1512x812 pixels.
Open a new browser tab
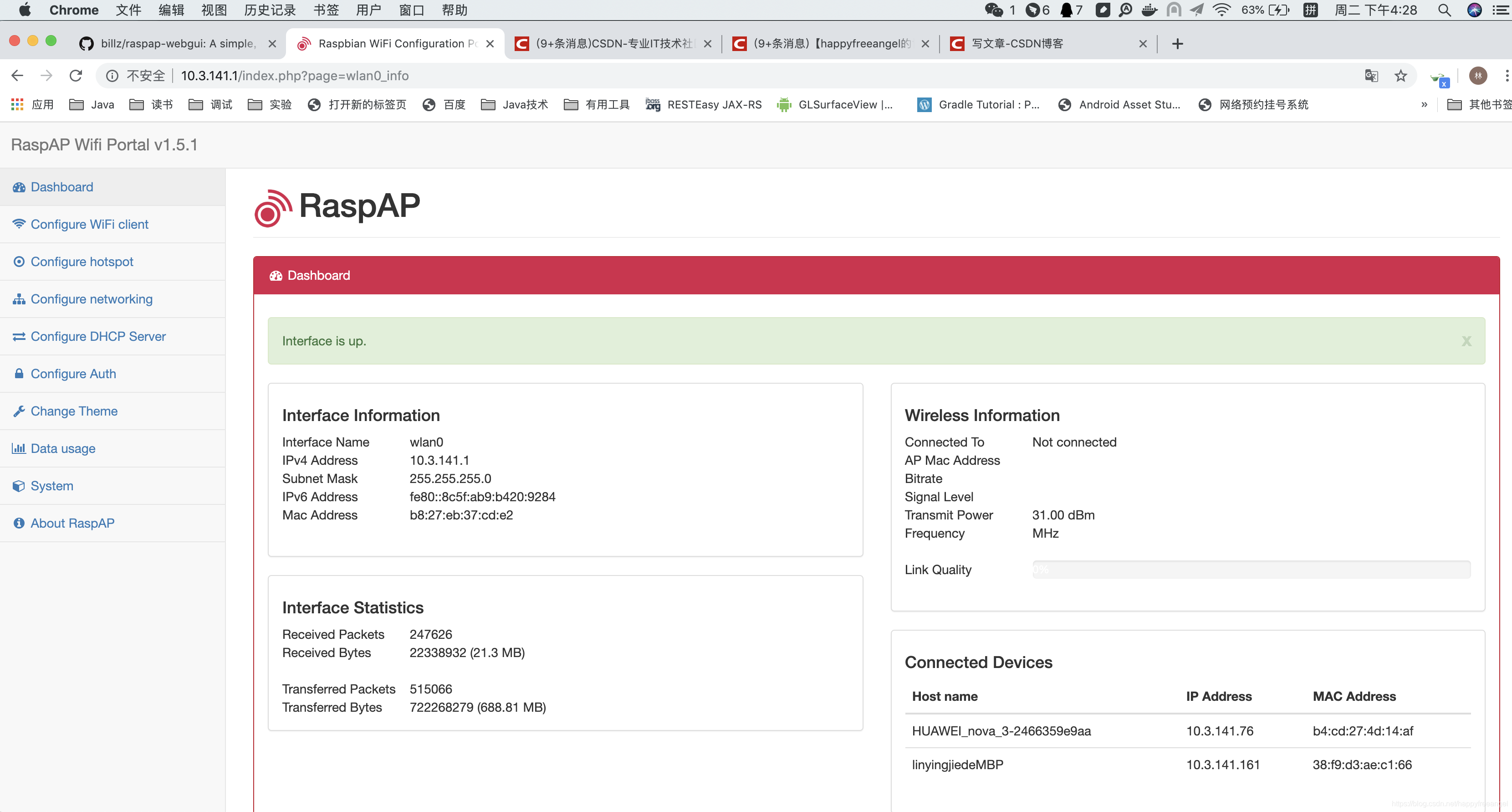pos(1177,43)
